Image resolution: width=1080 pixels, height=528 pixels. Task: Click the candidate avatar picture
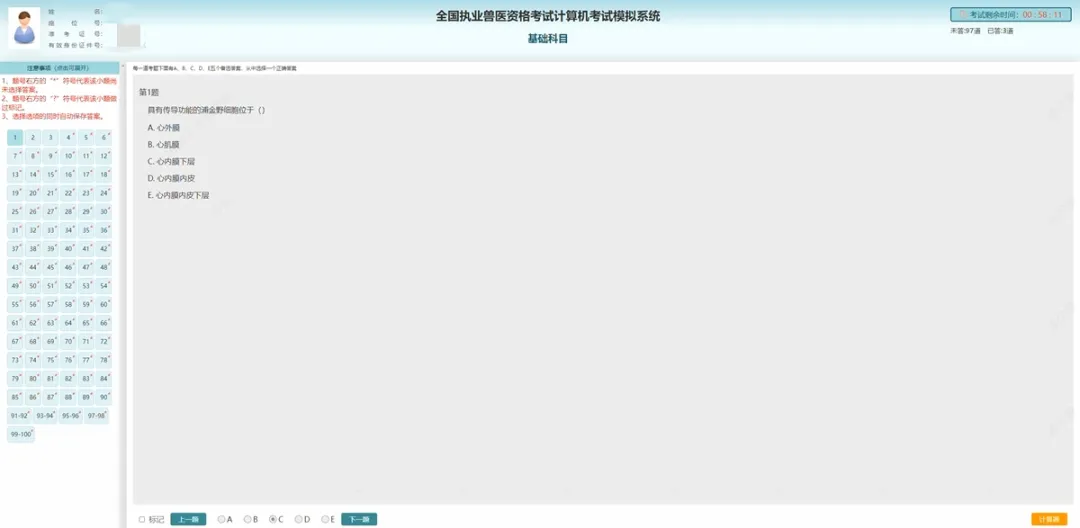pos(24,28)
